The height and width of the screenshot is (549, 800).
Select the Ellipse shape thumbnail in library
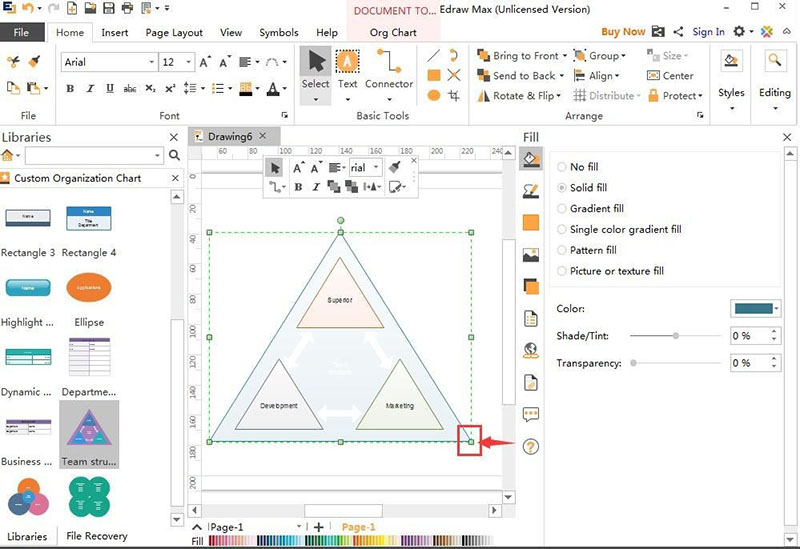(x=89, y=289)
